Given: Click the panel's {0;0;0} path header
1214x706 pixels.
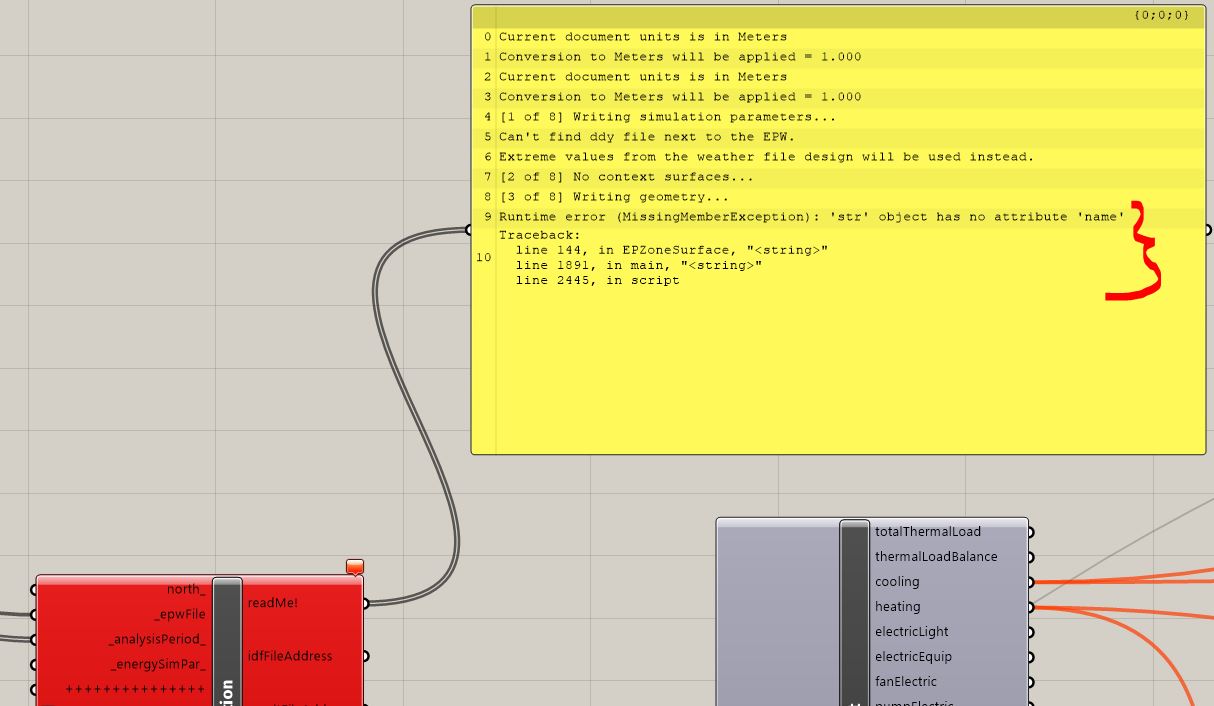Looking at the screenshot, I should point(1161,16).
